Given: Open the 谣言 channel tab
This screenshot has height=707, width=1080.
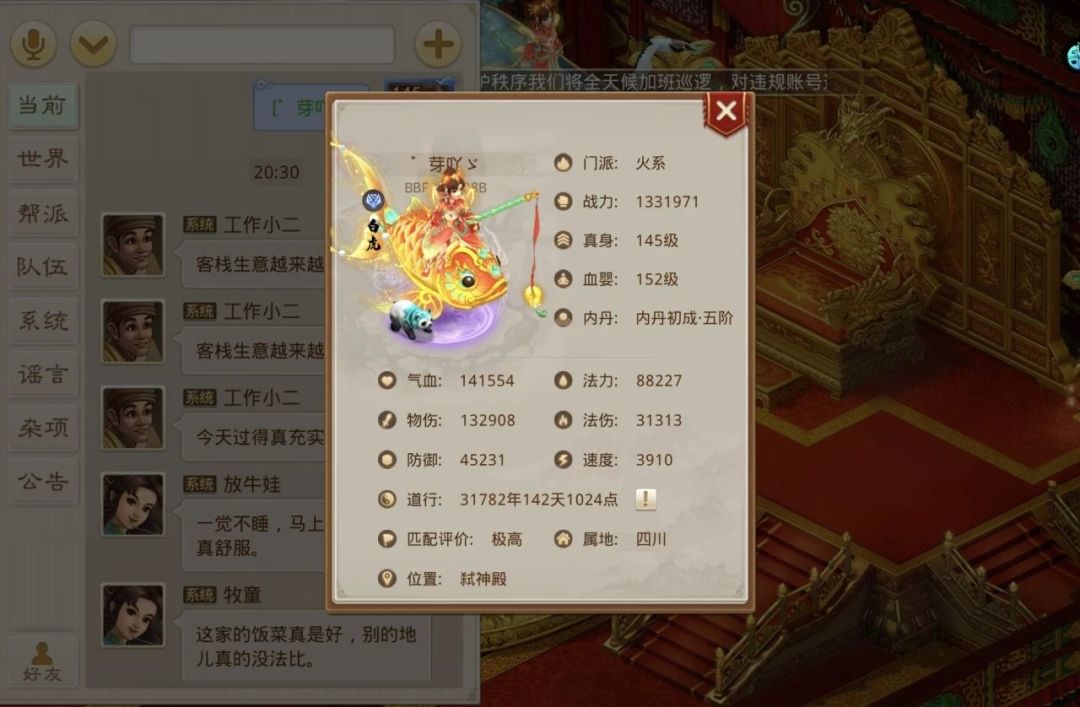Looking at the screenshot, I should 43,374.
